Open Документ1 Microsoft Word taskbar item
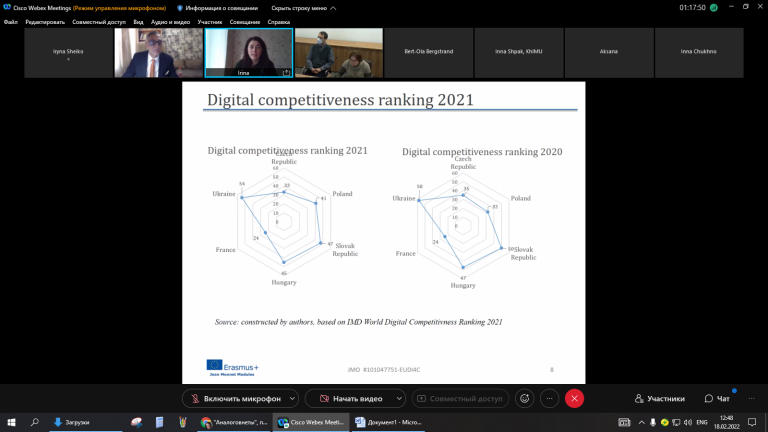The height and width of the screenshot is (432, 768). (388, 422)
